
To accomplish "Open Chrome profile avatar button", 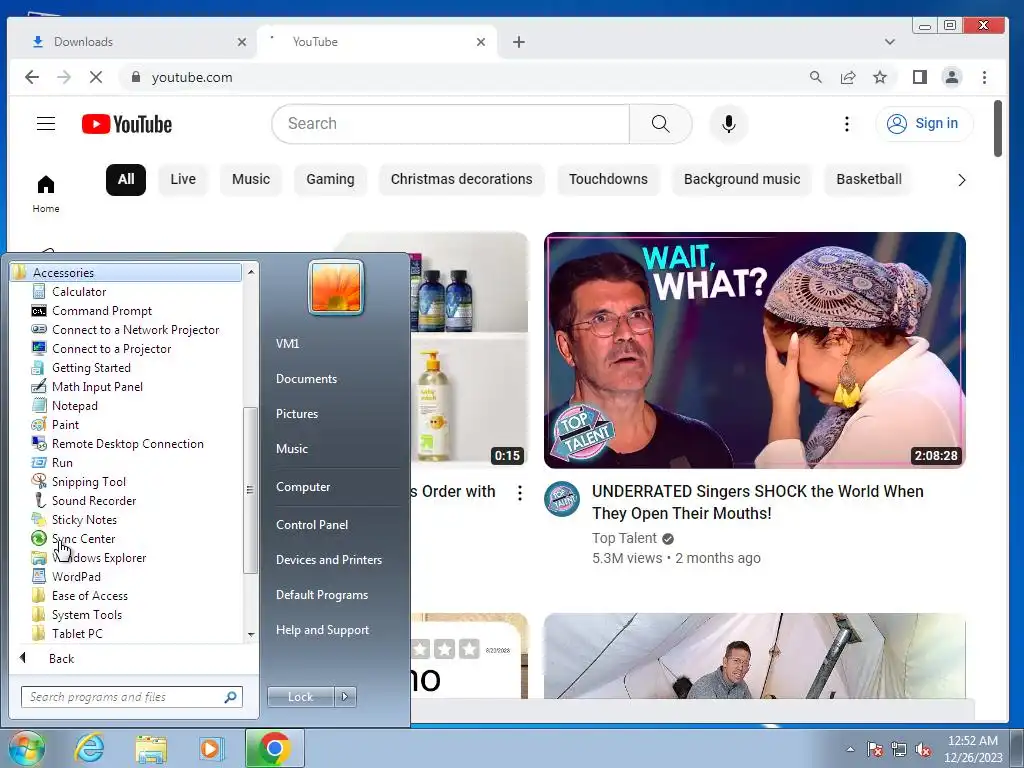I will pos(952,77).
